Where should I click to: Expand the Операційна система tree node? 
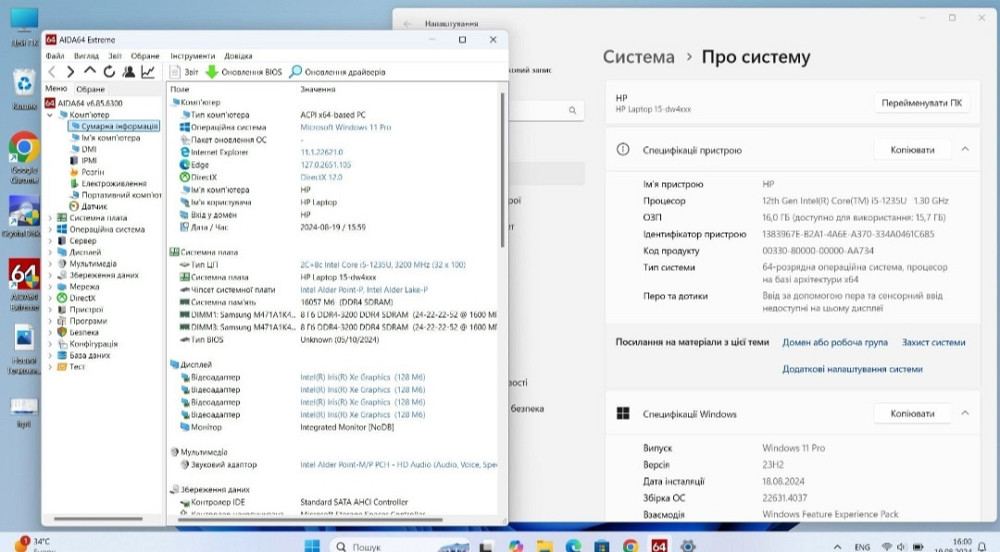pos(50,229)
